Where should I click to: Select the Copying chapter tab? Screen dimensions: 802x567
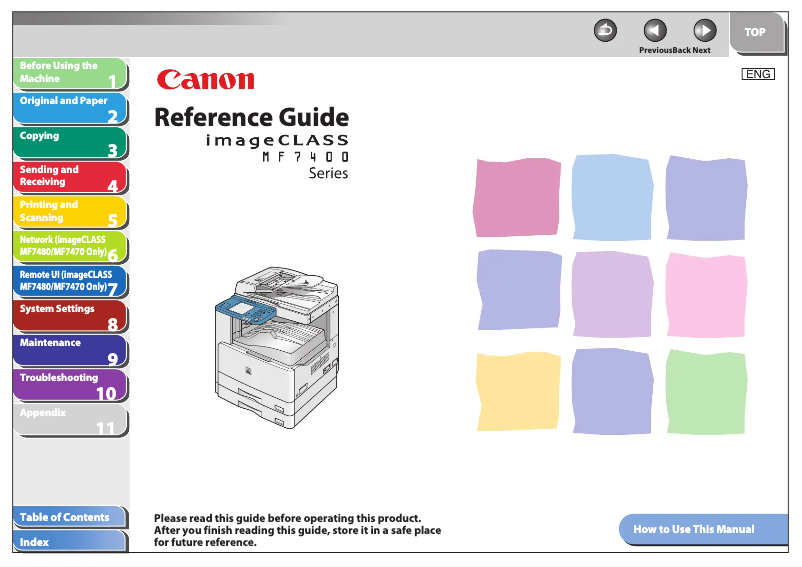(69, 143)
